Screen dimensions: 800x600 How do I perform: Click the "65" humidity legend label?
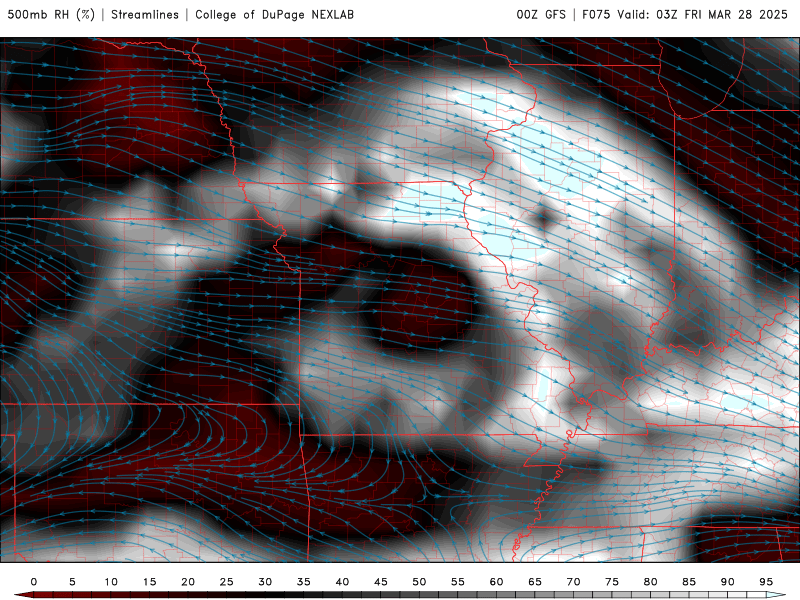point(535,582)
